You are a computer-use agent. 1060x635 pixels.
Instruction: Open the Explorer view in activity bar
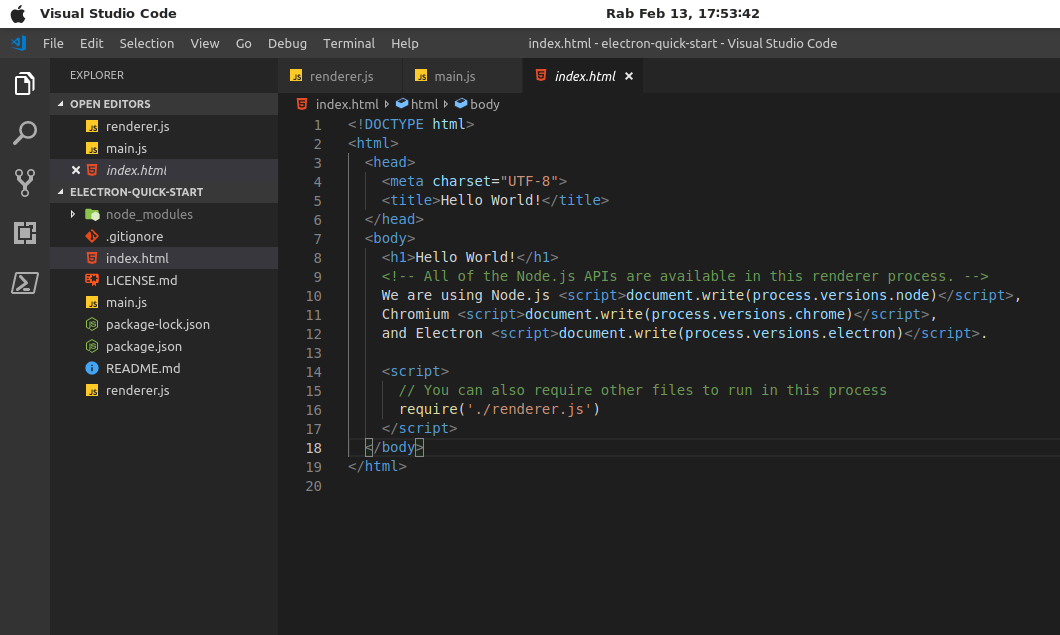24,84
